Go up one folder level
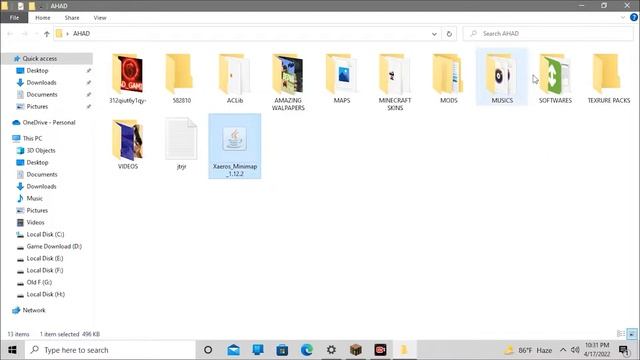Screen dimensions: 640x360 (x=47, y=34)
